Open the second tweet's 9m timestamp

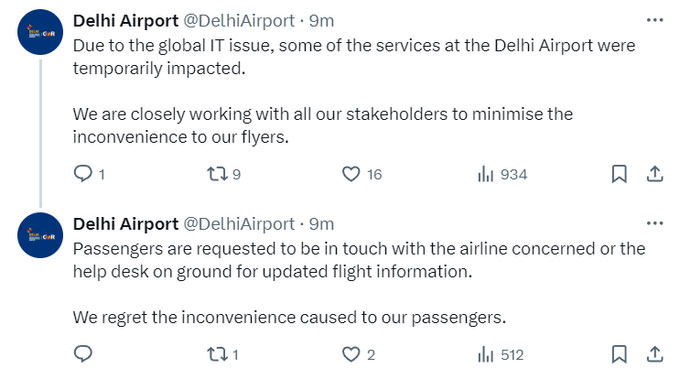click(321, 224)
